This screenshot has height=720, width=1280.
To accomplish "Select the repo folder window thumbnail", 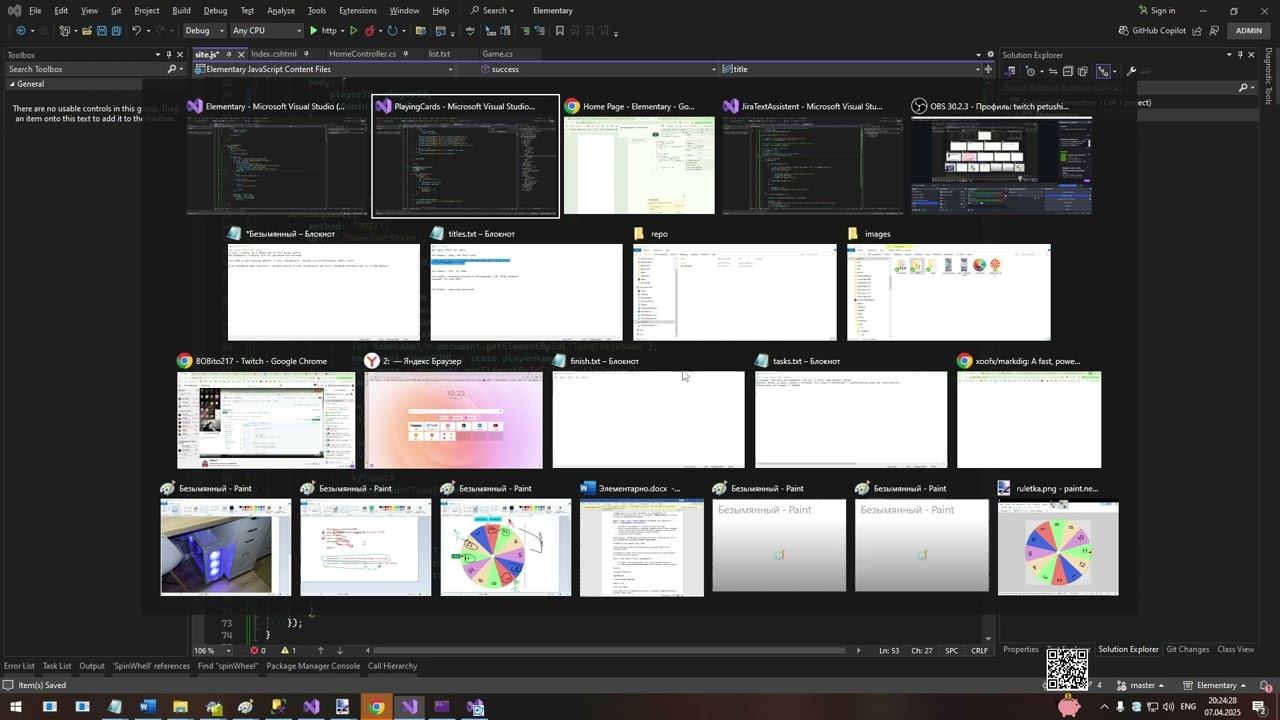I will tap(735, 284).
